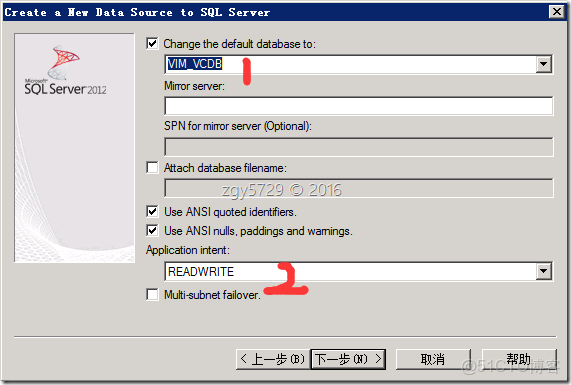This screenshot has width=571, height=385.
Task: Click the Mirror server label
Action: click(x=194, y=86)
